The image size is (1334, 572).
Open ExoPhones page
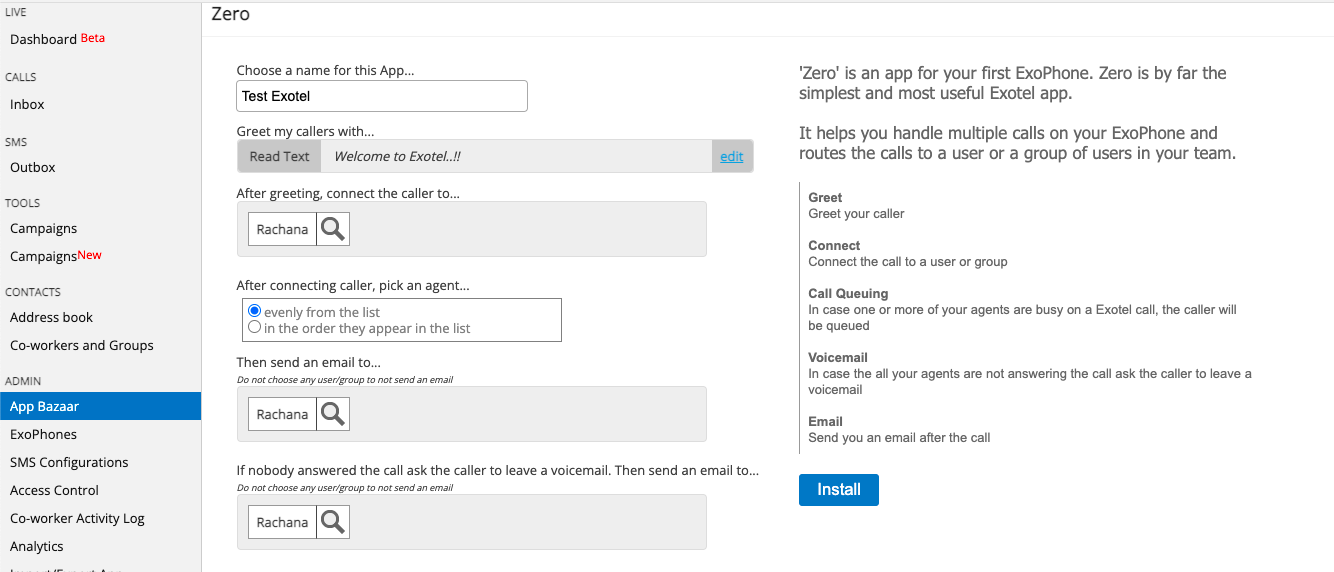click(43, 434)
